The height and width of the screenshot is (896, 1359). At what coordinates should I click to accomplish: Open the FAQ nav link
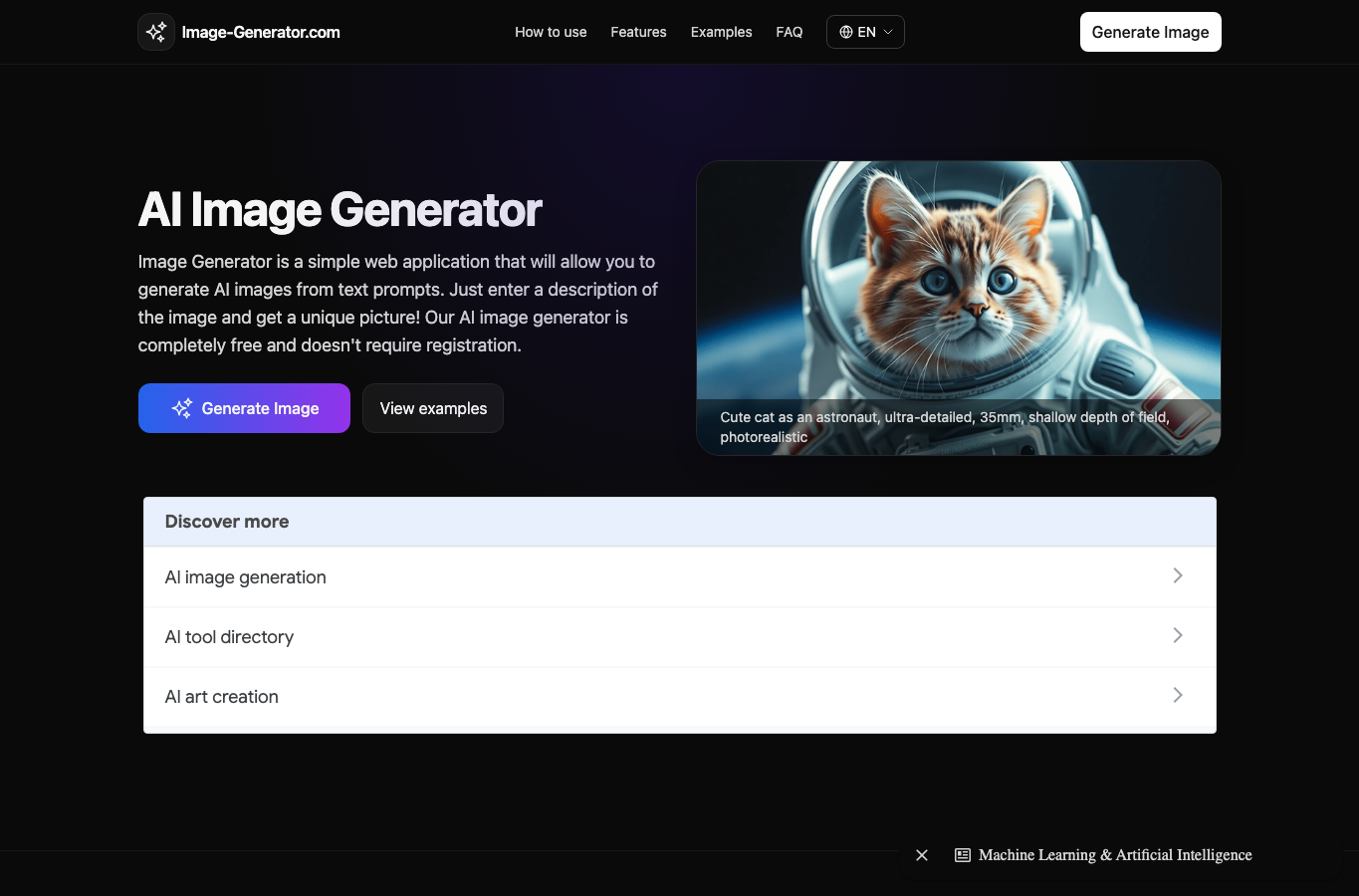point(790,32)
